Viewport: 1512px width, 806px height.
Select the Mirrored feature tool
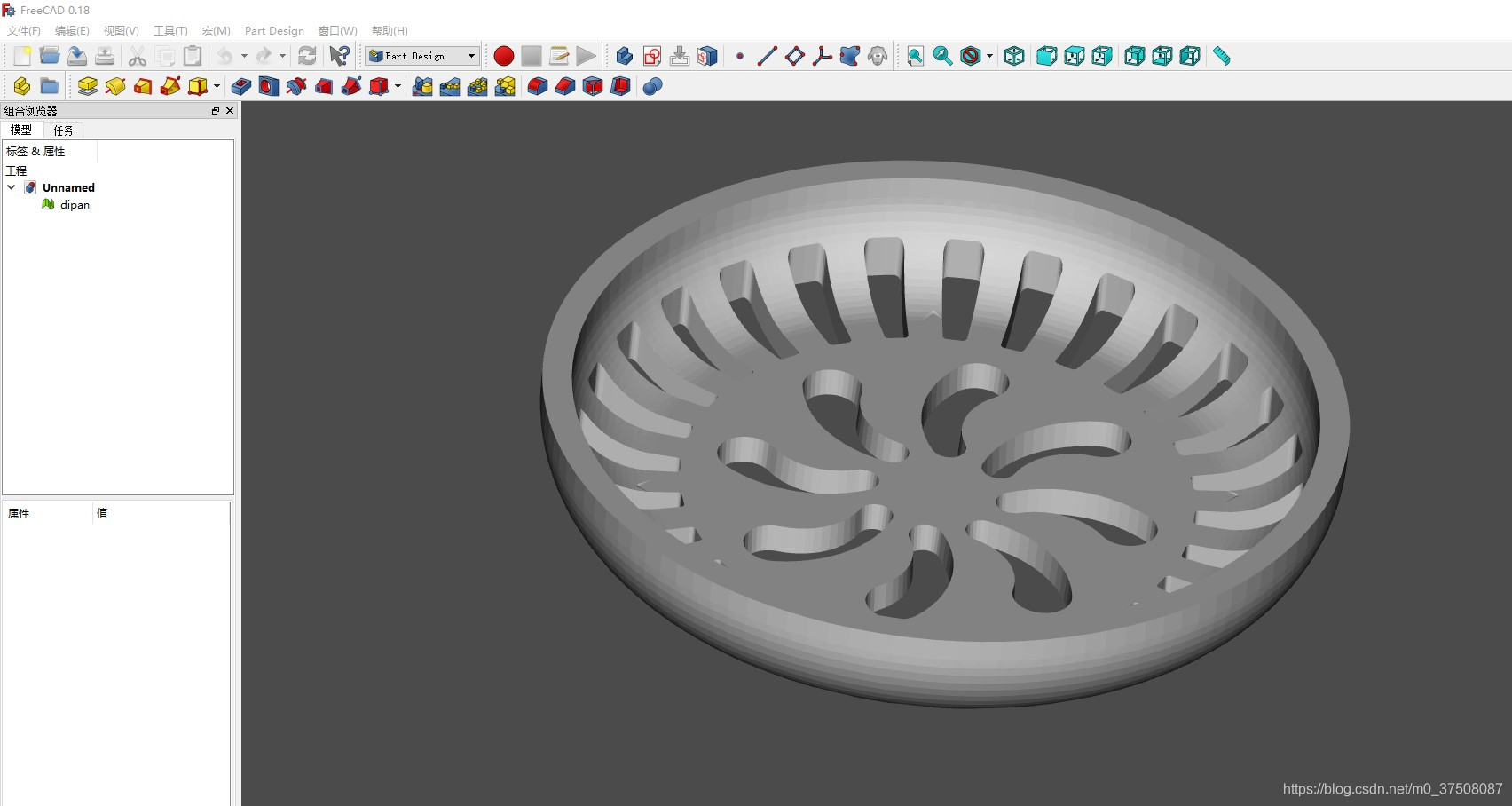[422, 86]
